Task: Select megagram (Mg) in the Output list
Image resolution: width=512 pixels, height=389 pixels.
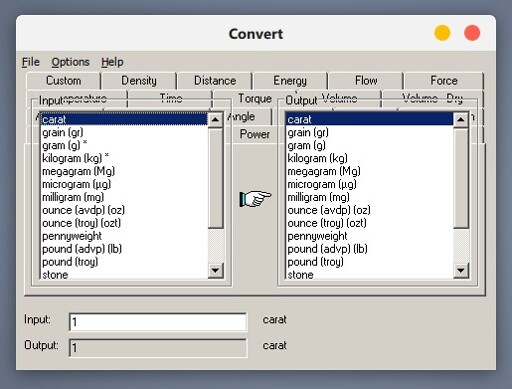Action: coord(370,171)
